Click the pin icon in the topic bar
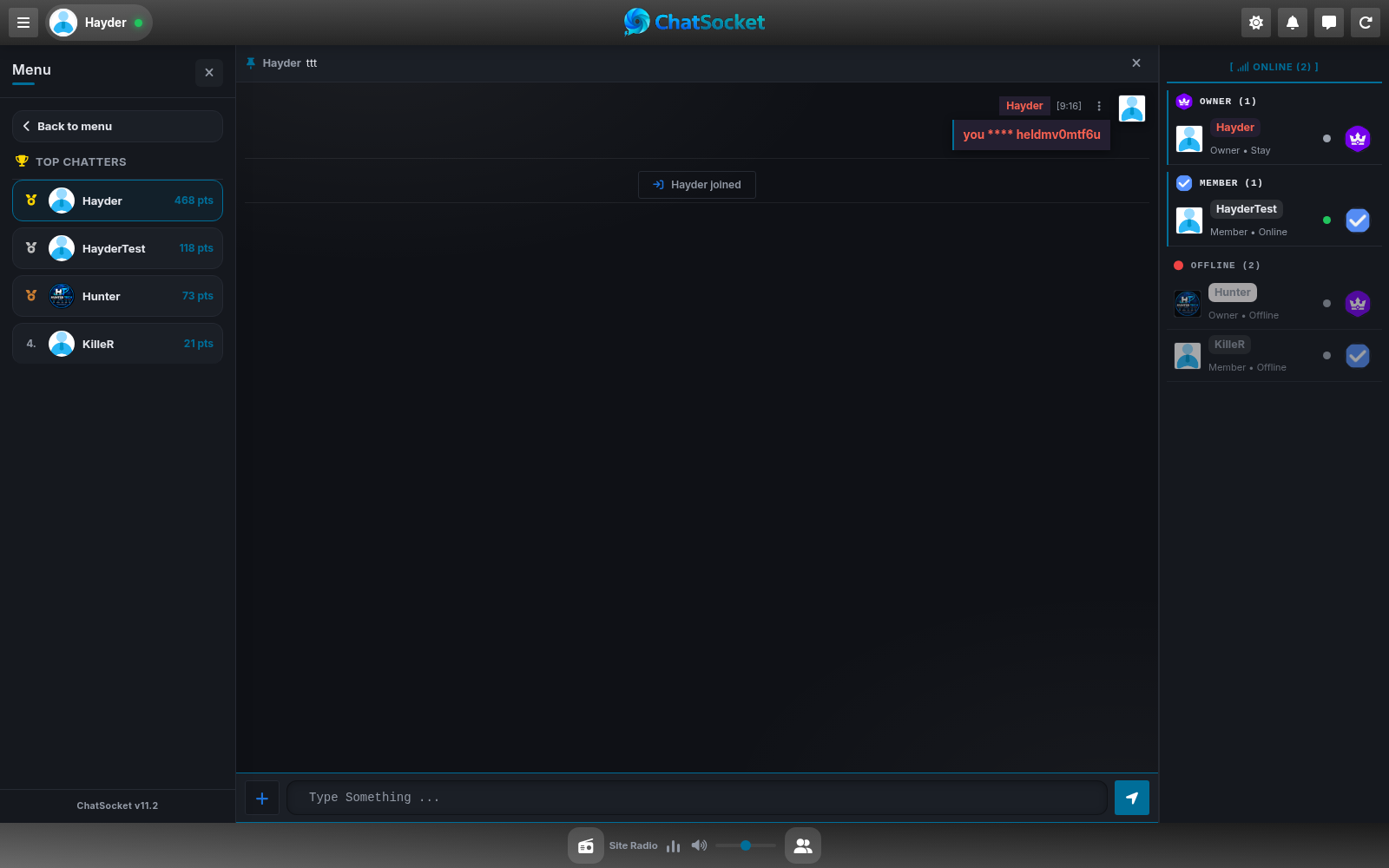 (x=251, y=63)
